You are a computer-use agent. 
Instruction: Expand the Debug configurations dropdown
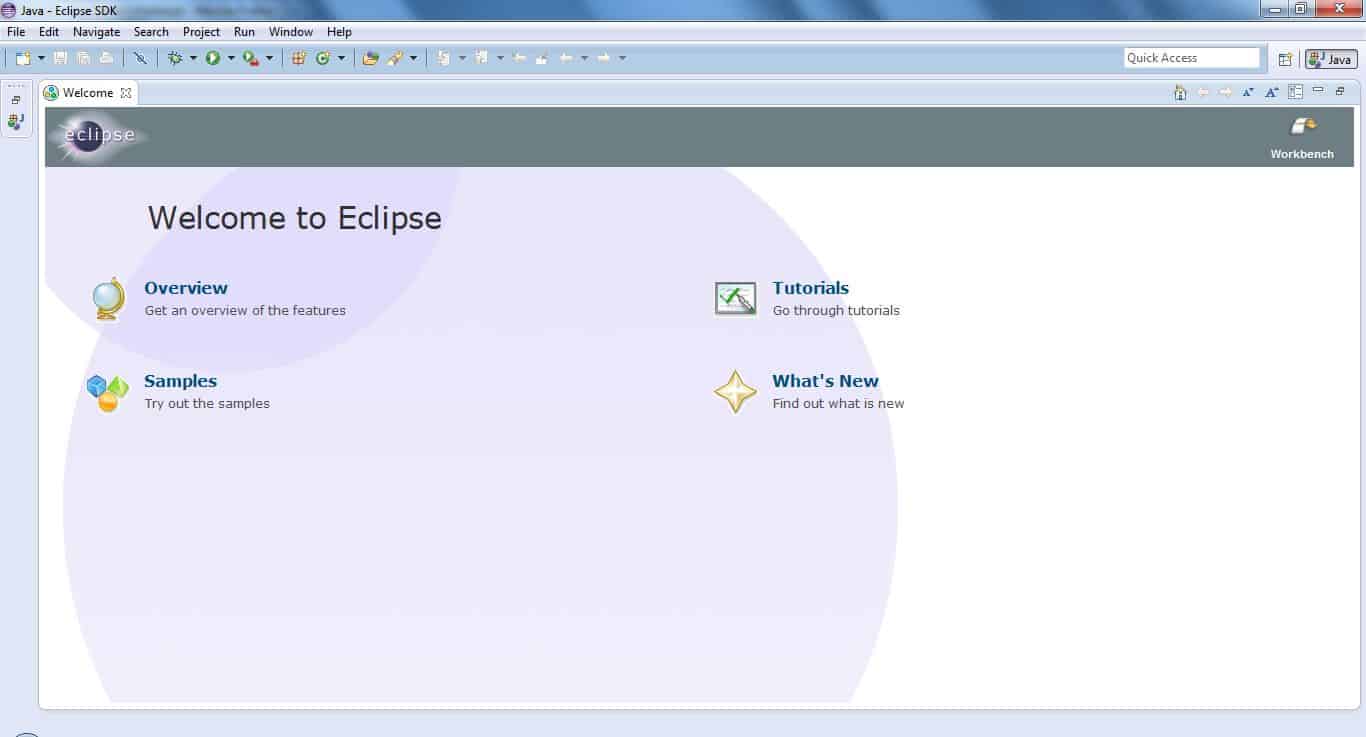(x=193, y=58)
